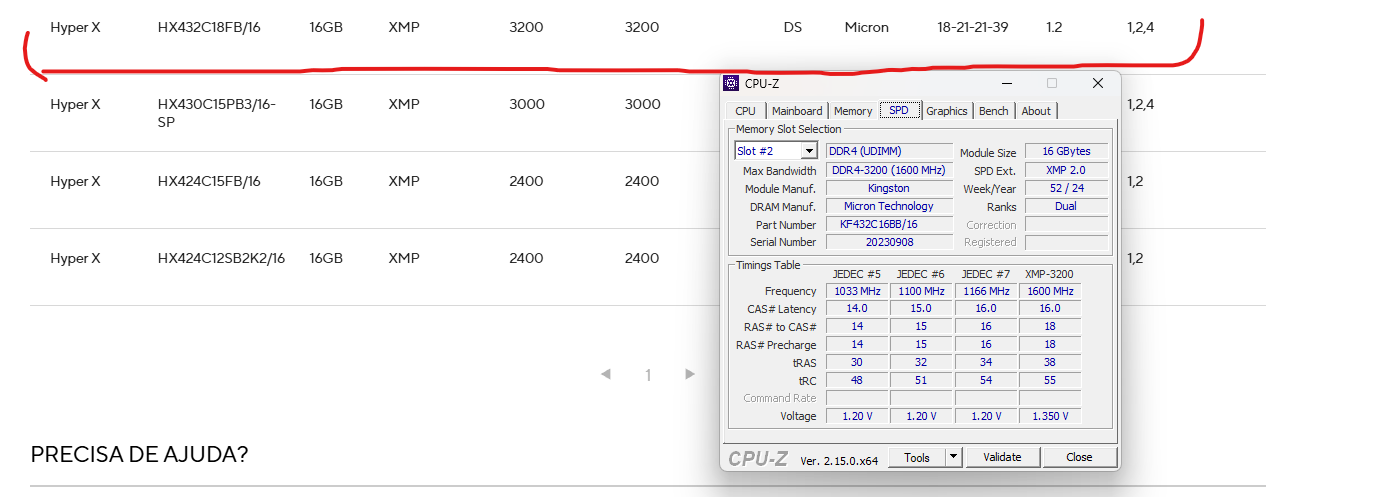Click the Max Bandwidth DDR4-3200 field
The width and height of the screenshot is (1390, 497).
[889, 170]
